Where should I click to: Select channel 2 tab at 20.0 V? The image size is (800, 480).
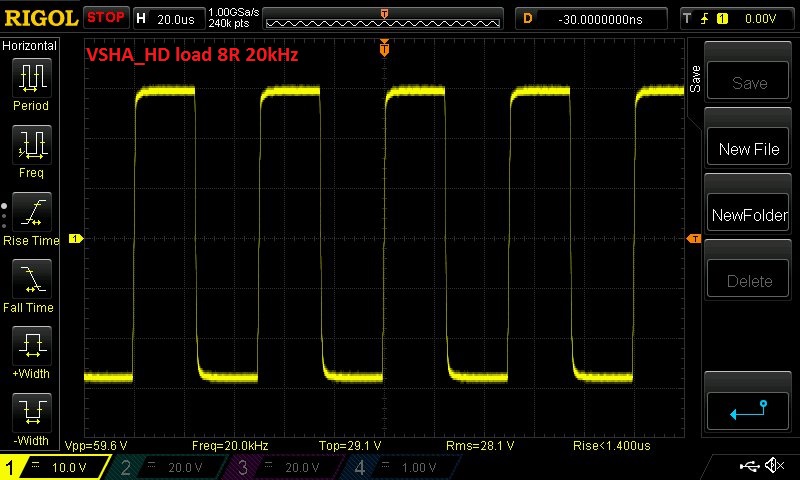pyautogui.click(x=166, y=467)
